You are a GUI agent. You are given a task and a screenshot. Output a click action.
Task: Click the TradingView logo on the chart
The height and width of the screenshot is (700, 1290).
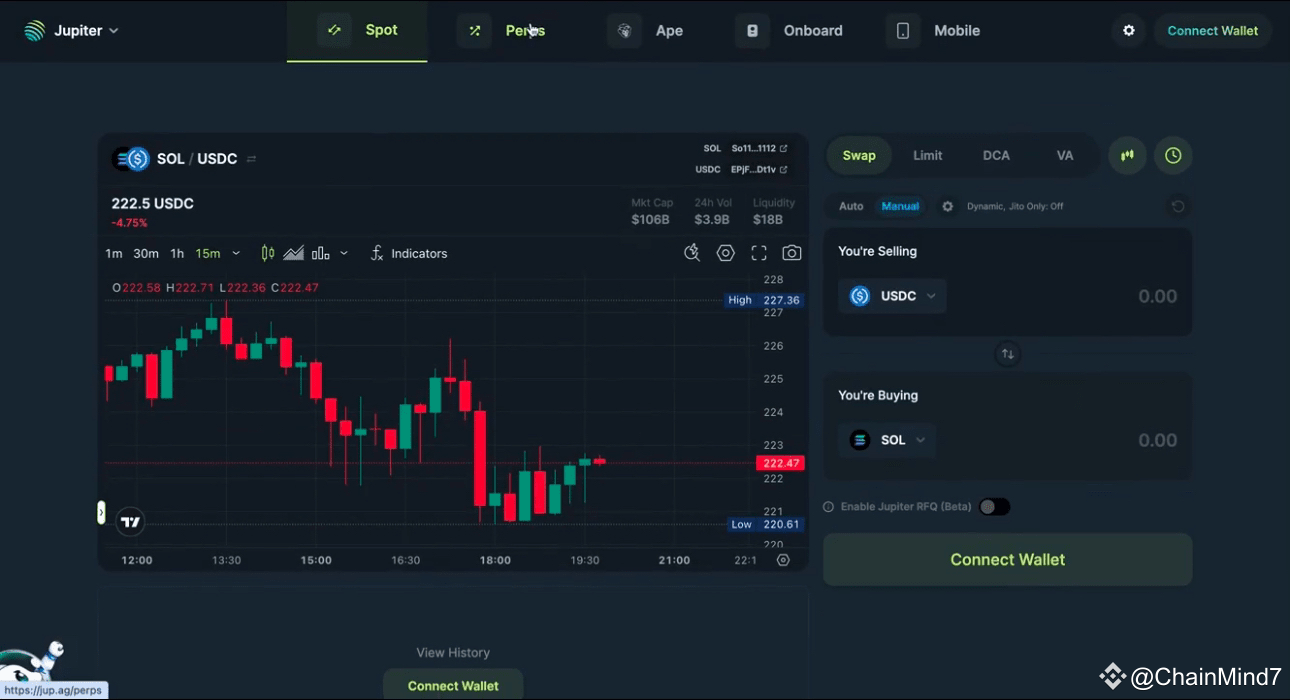point(131,521)
